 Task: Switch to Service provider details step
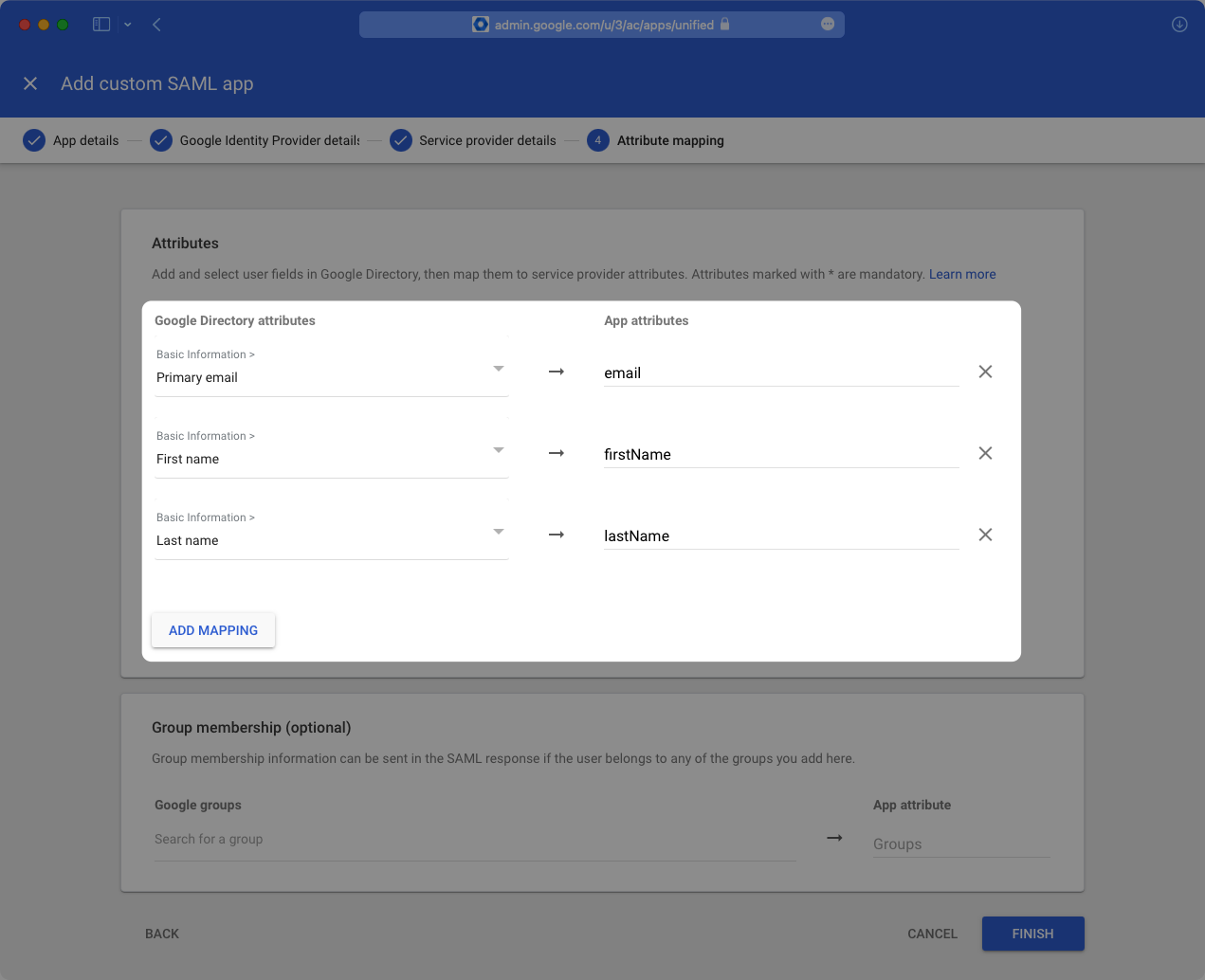(486, 140)
